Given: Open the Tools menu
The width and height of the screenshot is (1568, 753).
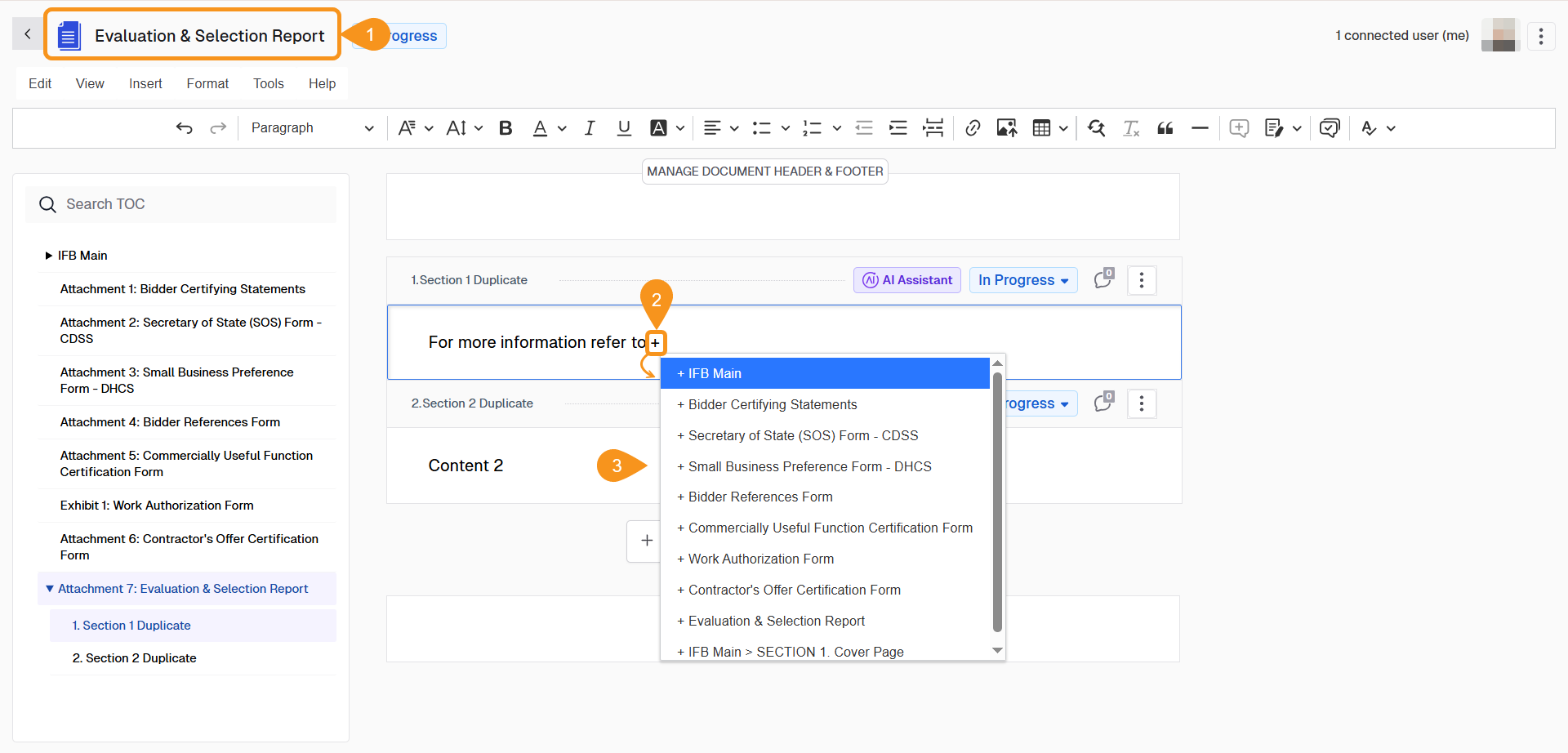Looking at the screenshot, I should point(268,83).
